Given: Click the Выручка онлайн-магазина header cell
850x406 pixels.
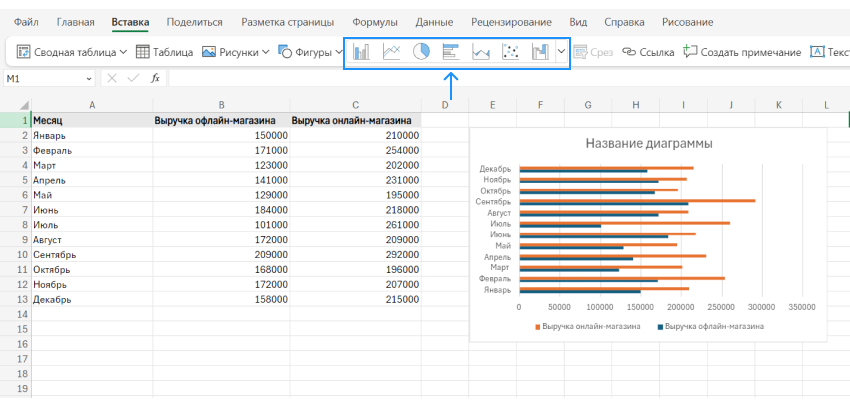Looking at the screenshot, I should click(x=356, y=120).
